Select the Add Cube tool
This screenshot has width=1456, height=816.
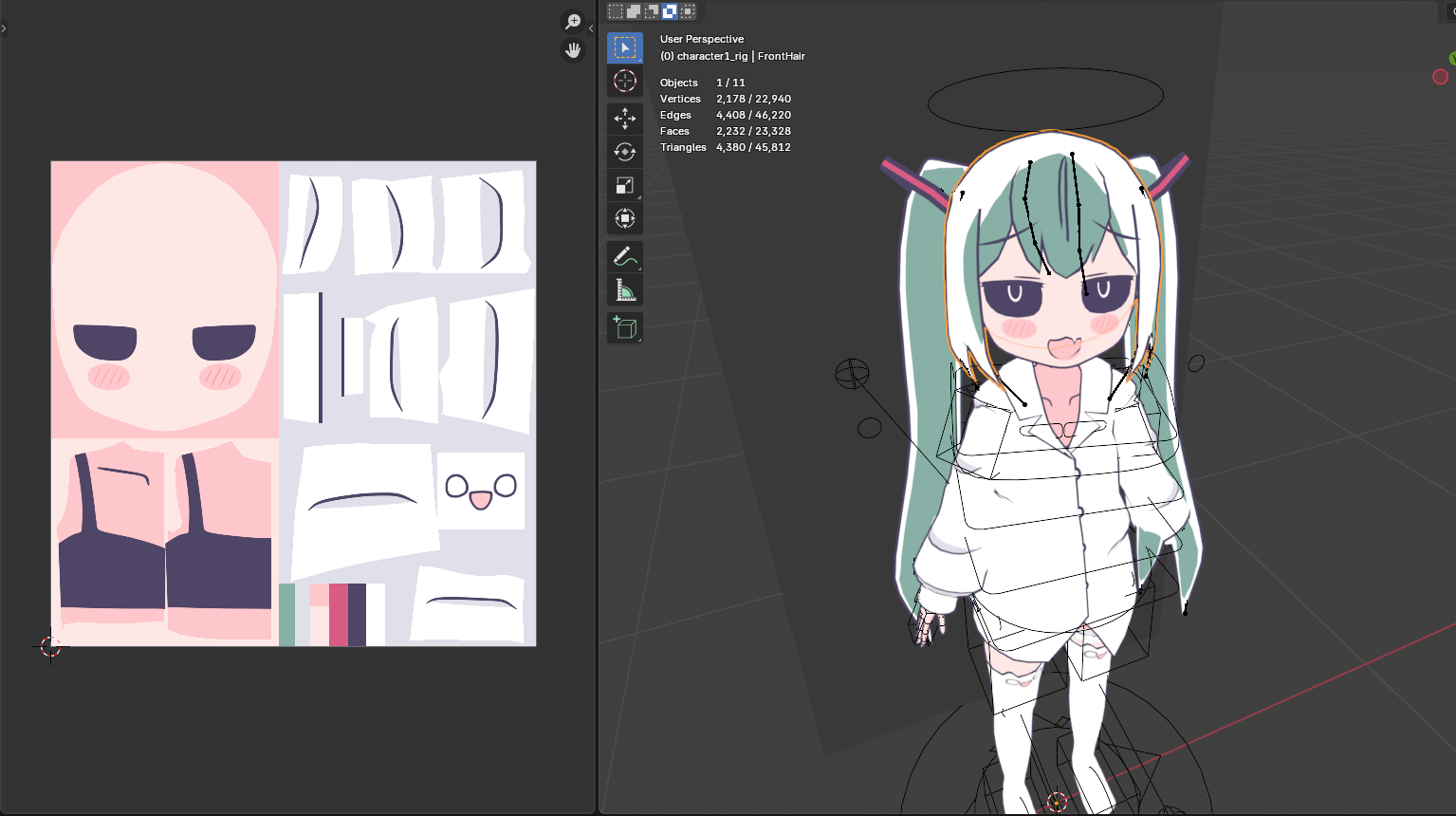(625, 327)
